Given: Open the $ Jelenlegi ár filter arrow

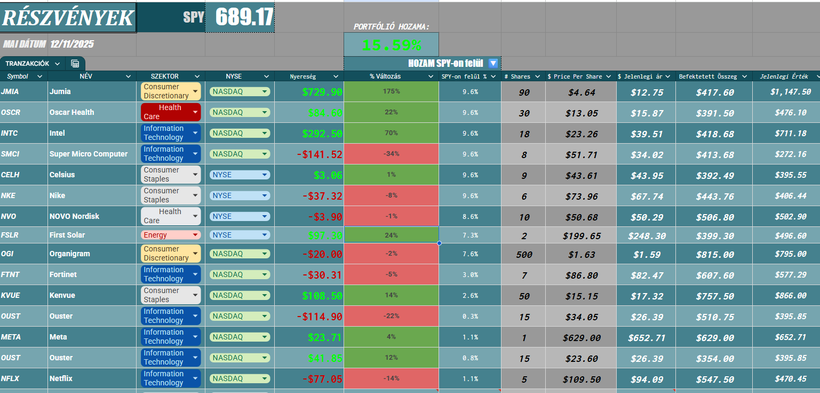Looking at the screenshot, I should tap(668, 76).
